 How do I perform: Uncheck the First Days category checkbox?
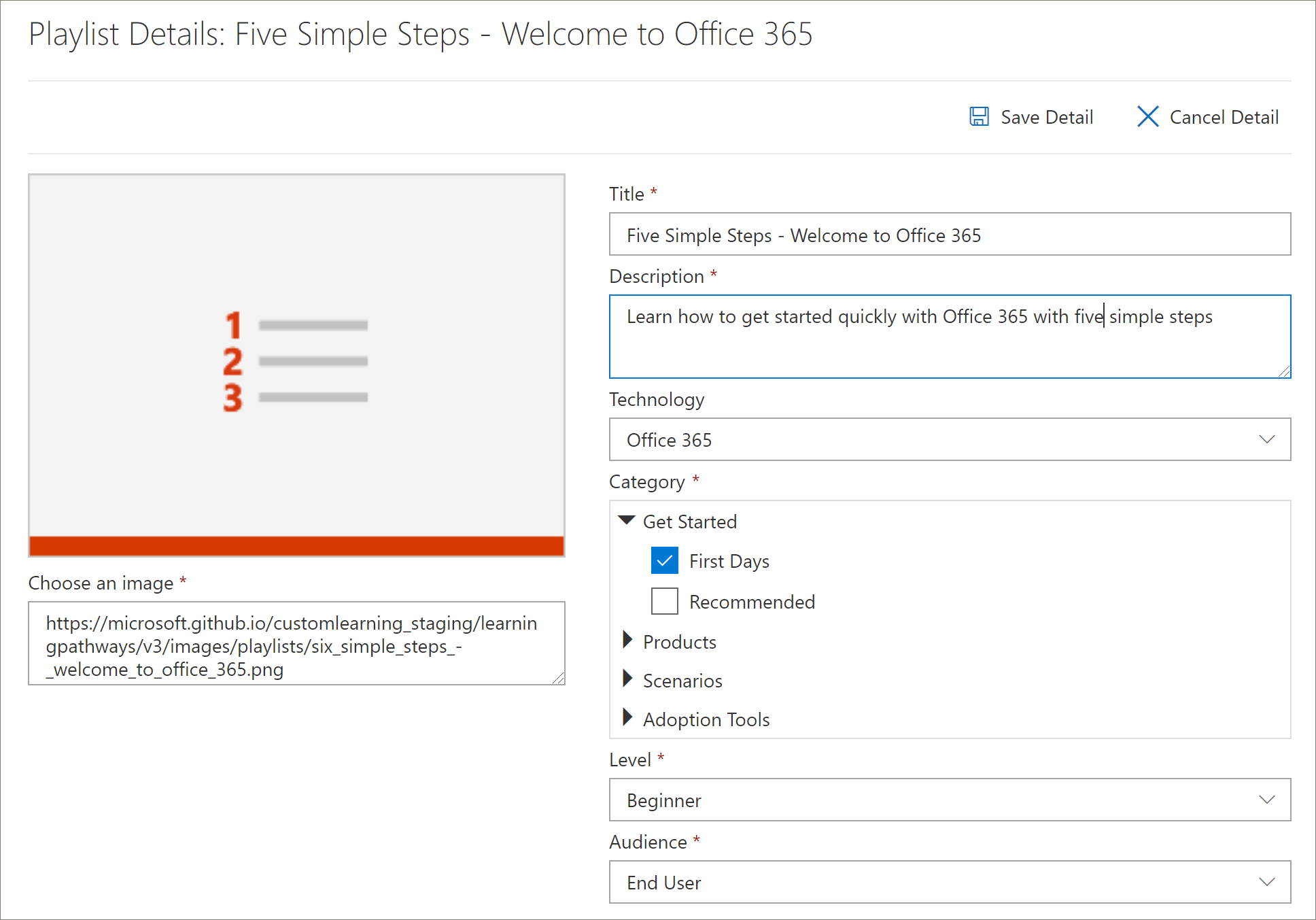[x=664, y=561]
